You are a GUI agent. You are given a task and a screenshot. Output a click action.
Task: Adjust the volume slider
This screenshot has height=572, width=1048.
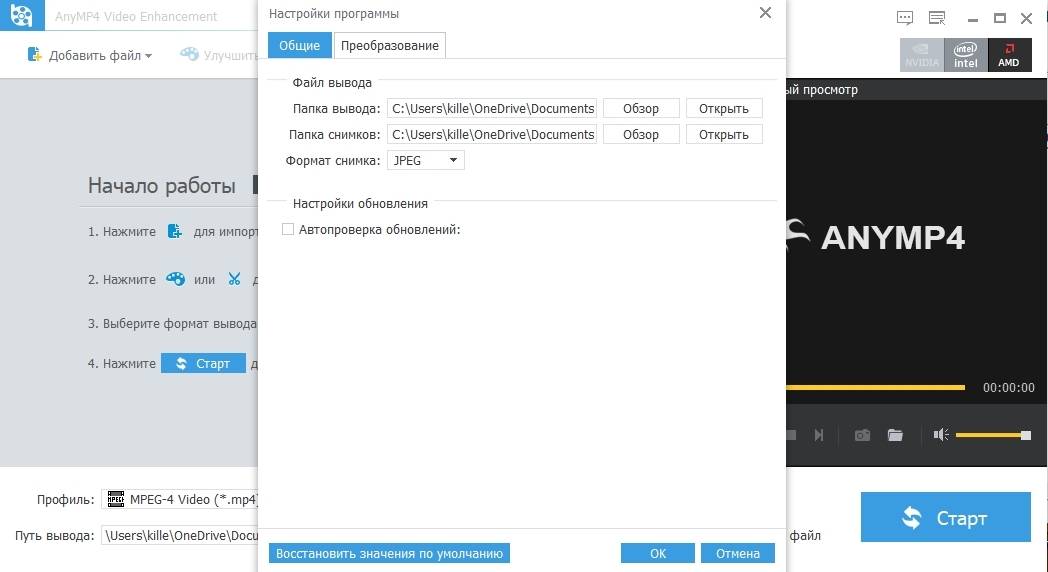(x=993, y=435)
